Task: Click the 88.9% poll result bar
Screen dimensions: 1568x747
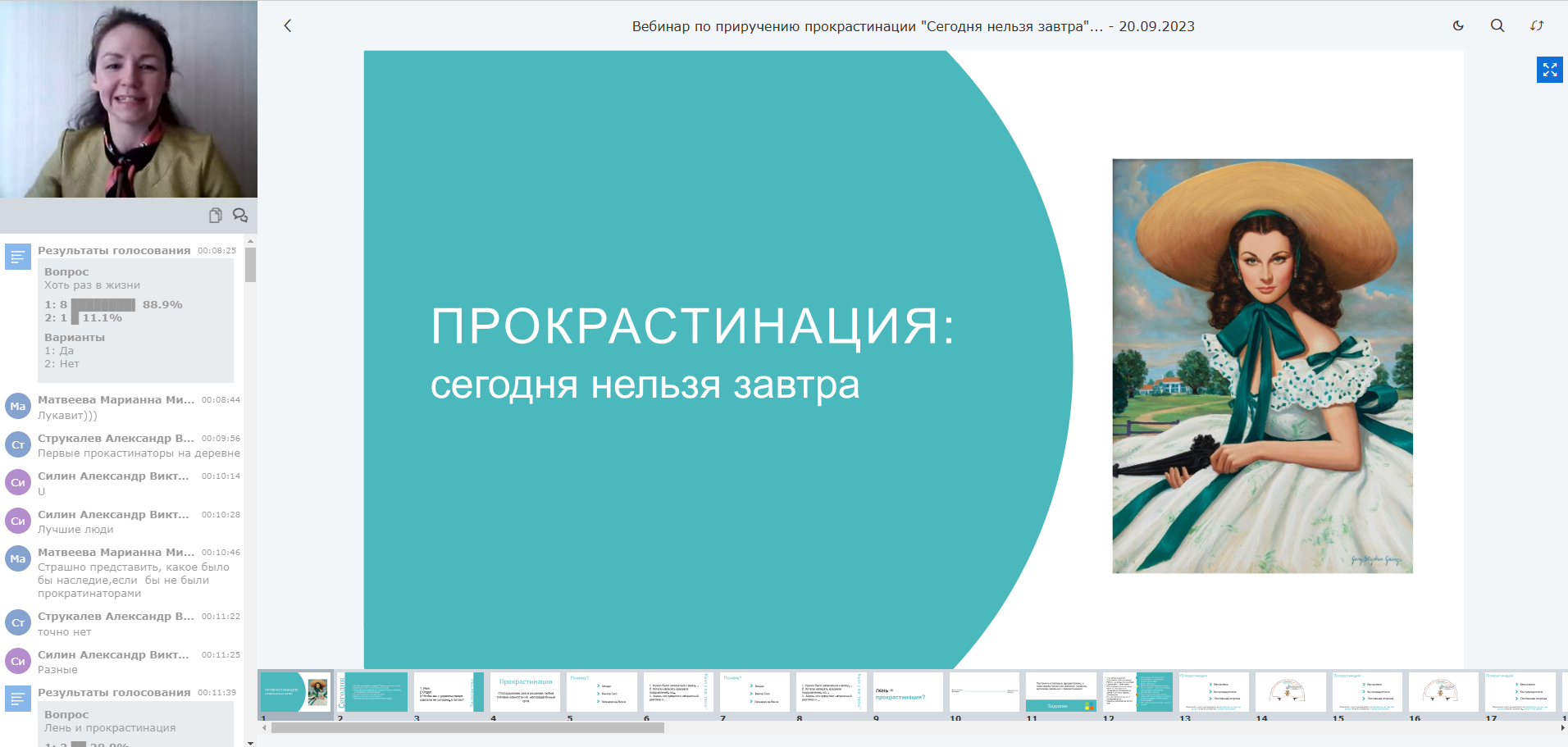Action: [103, 304]
